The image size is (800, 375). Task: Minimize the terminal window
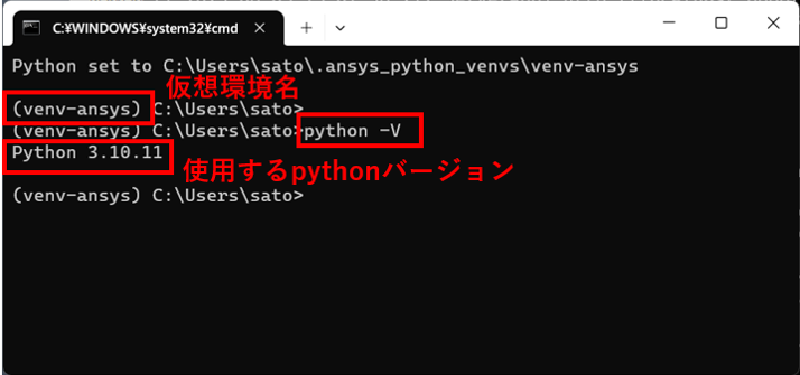point(669,23)
